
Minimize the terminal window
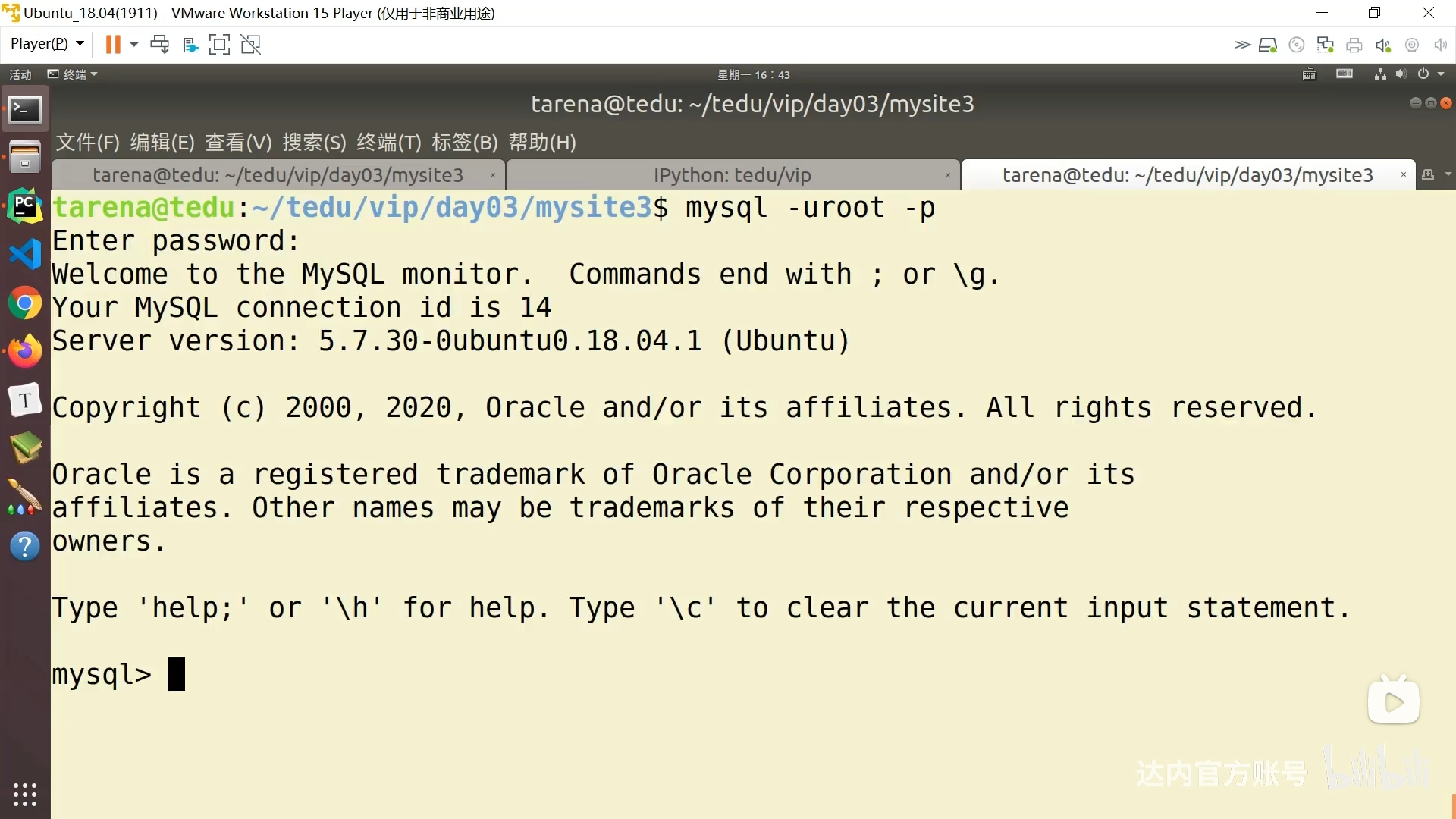[1415, 103]
